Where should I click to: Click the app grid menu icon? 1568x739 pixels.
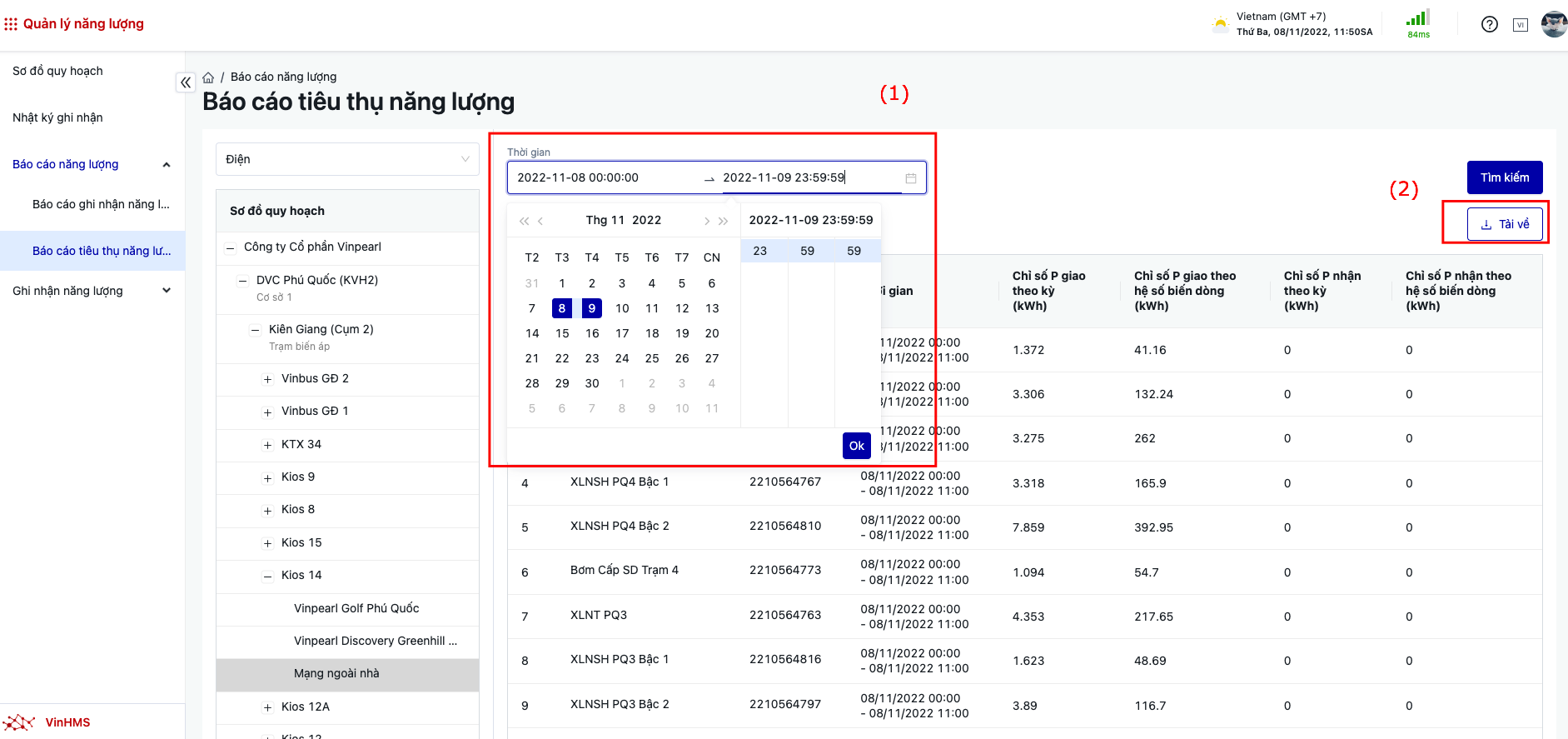pos(11,24)
